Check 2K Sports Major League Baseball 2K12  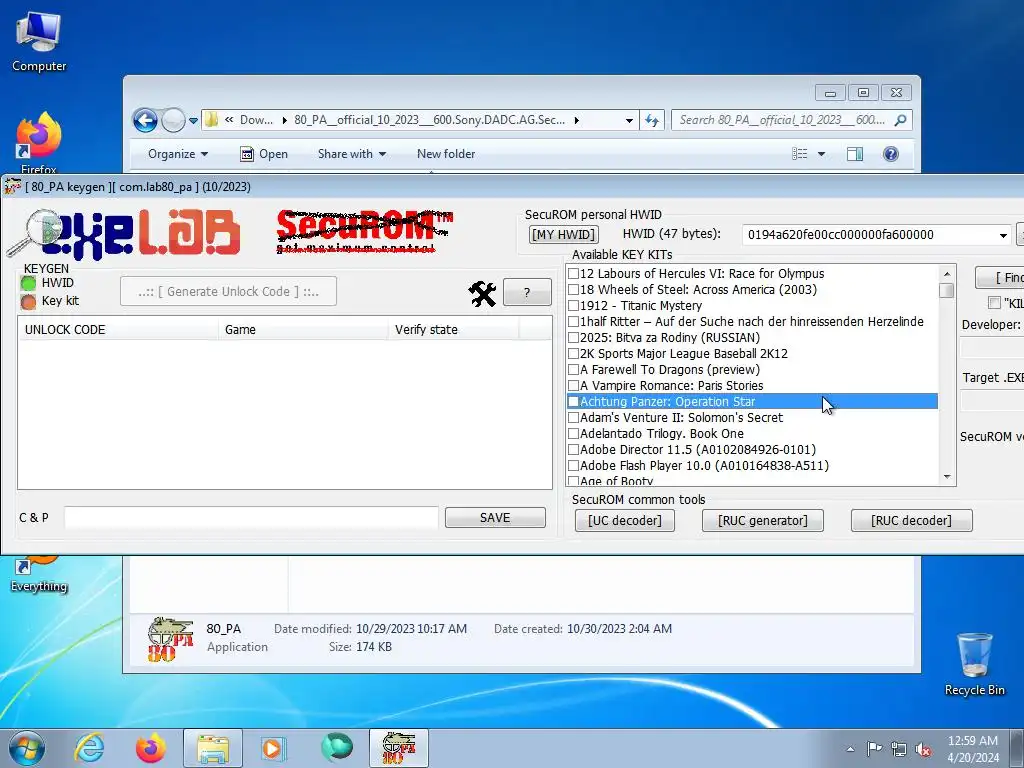click(573, 354)
